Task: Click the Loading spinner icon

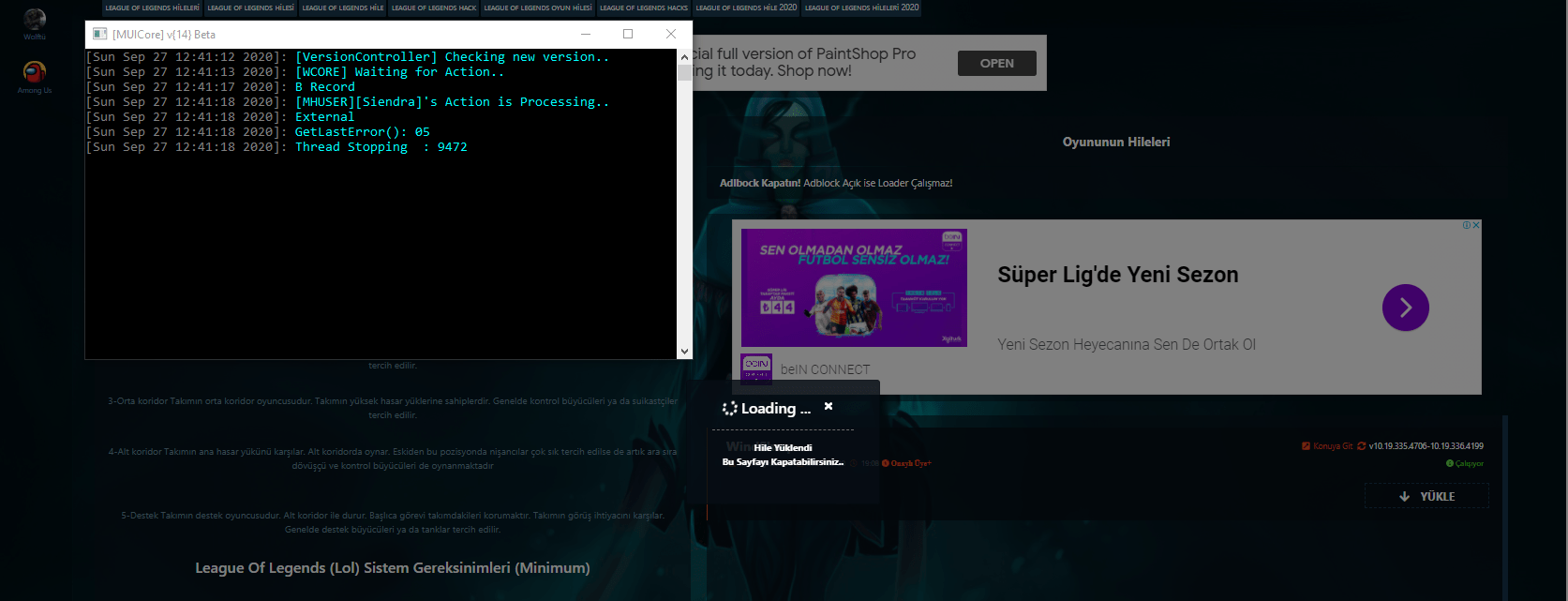Action: (729, 408)
